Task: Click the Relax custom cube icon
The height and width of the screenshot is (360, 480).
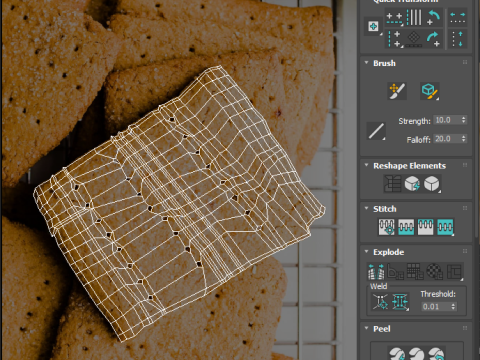Action: coord(432,184)
